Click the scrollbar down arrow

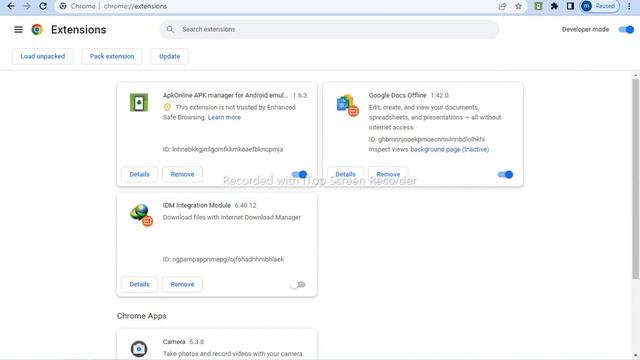point(636,356)
